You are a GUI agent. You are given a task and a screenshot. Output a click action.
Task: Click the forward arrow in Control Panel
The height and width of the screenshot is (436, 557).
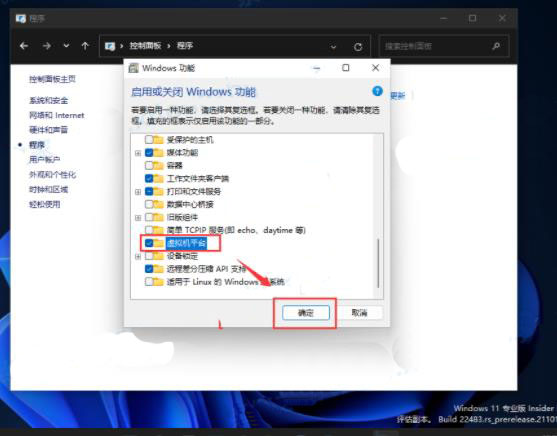(47, 46)
